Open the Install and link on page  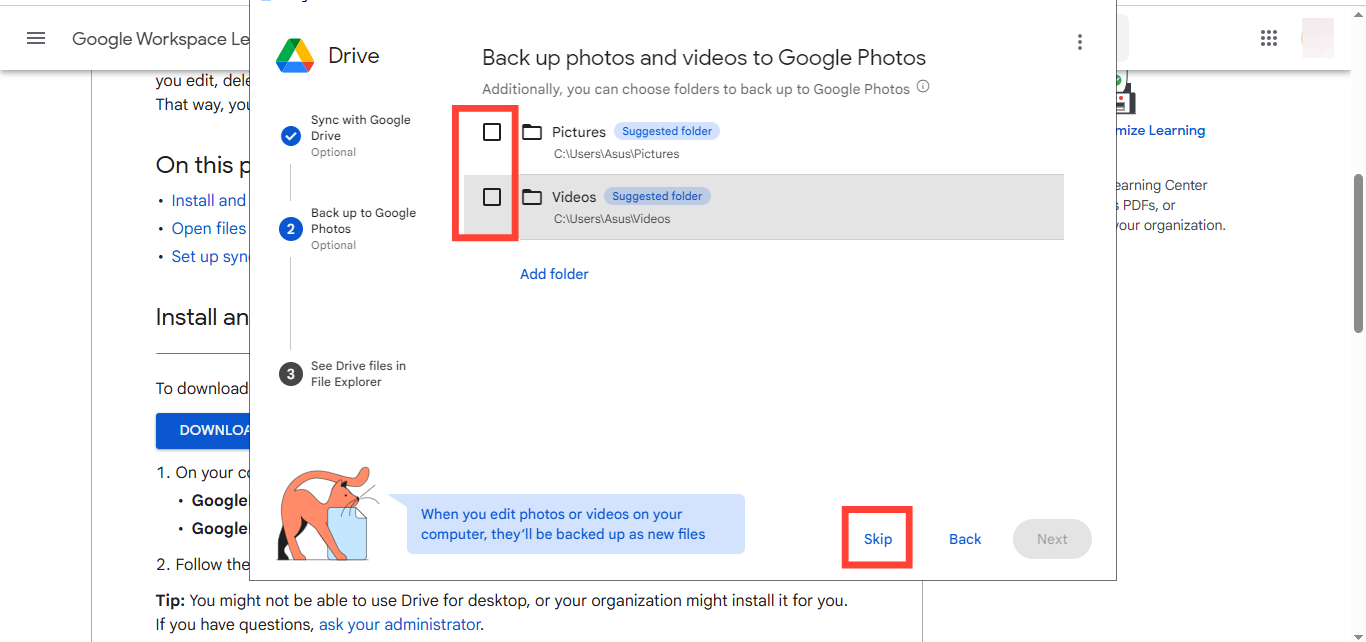click(208, 200)
